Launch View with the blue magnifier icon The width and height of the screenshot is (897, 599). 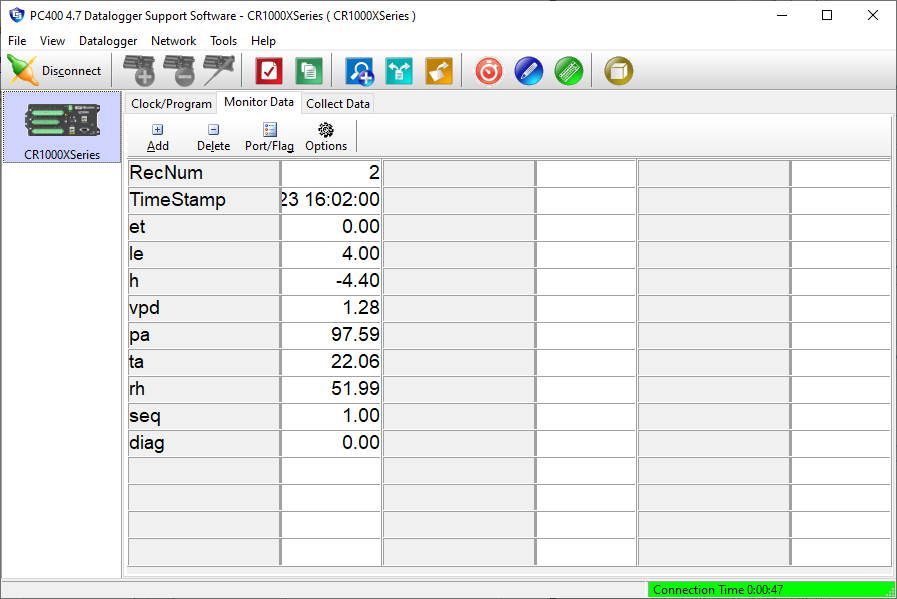pos(359,71)
